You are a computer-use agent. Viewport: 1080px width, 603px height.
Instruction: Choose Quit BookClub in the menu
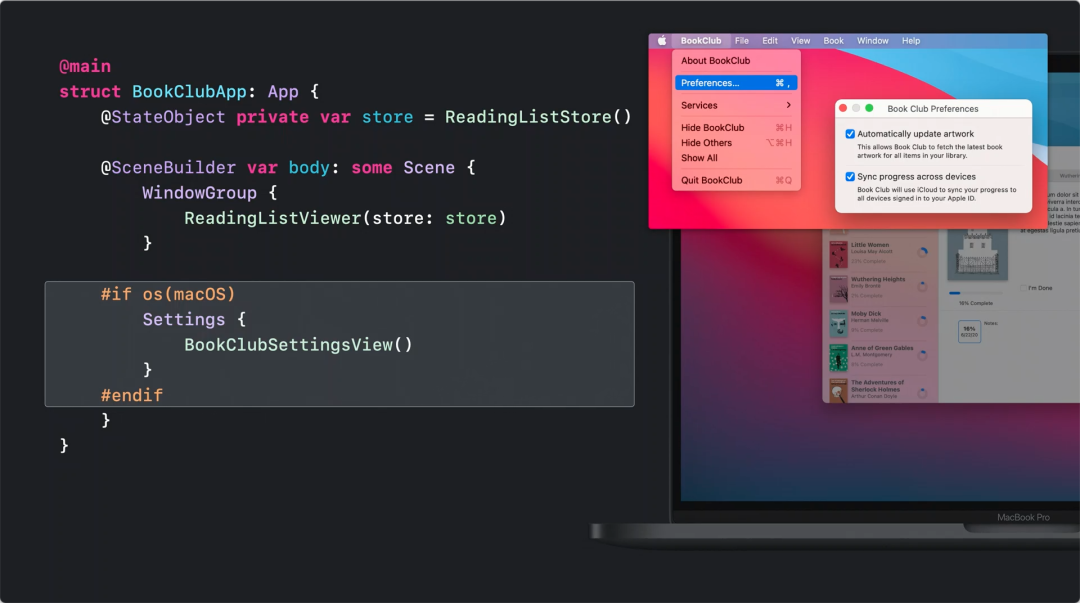[x=736, y=180]
